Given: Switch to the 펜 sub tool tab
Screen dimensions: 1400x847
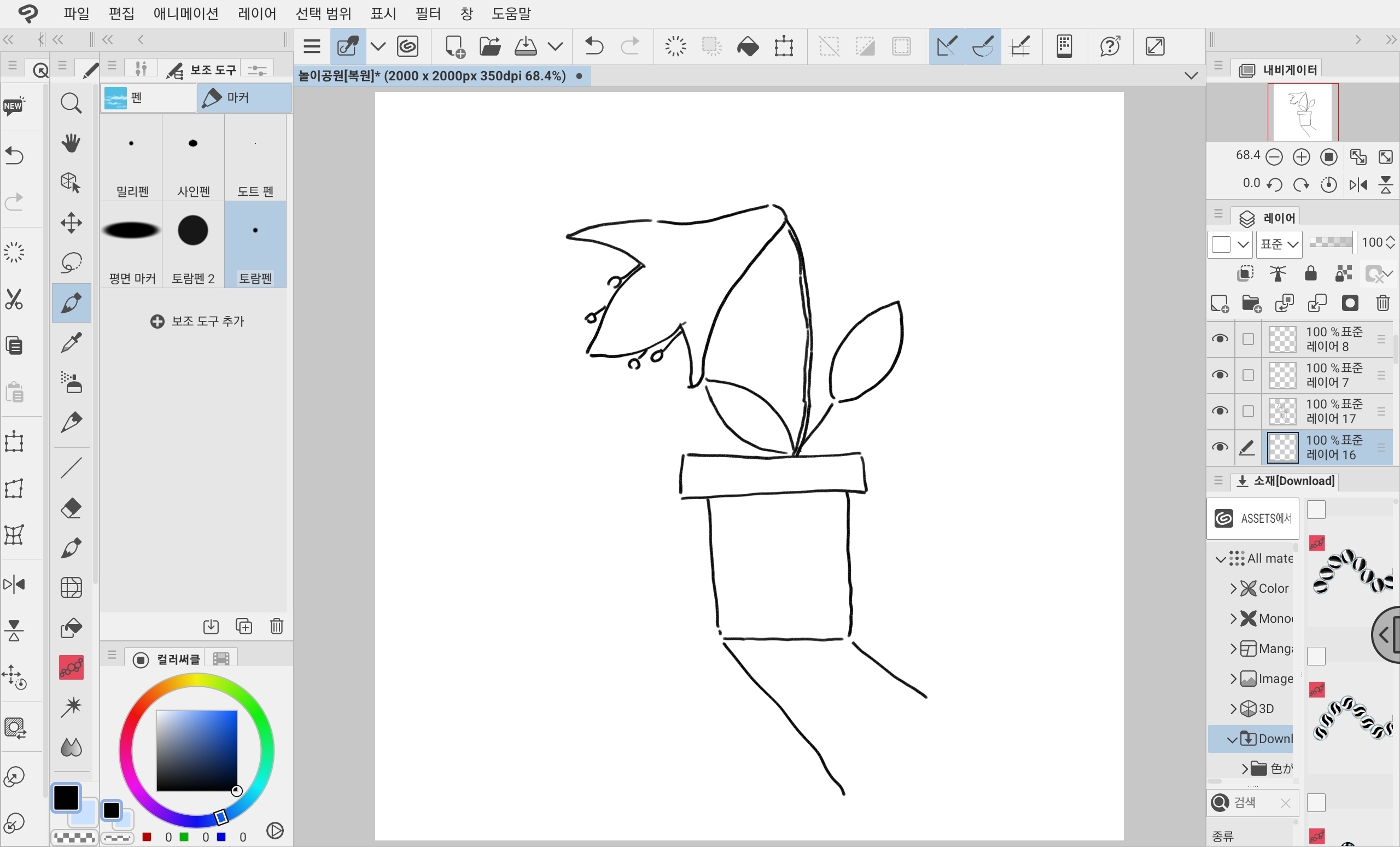Looking at the screenshot, I should coord(149,98).
